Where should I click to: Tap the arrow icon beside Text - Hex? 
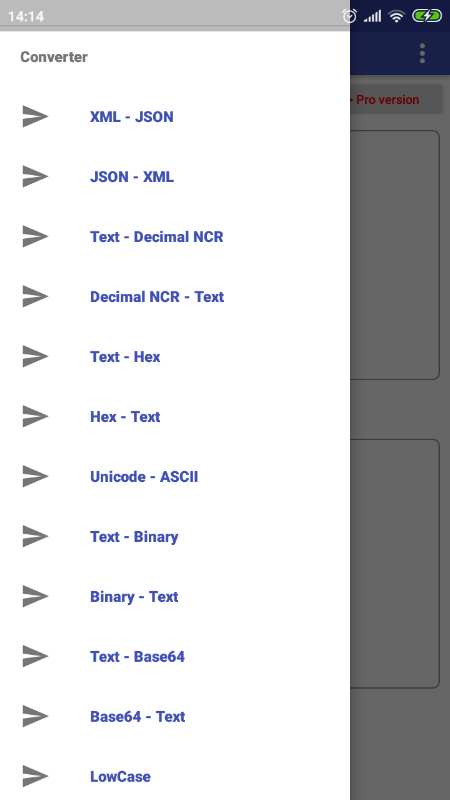tap(35, 357)
